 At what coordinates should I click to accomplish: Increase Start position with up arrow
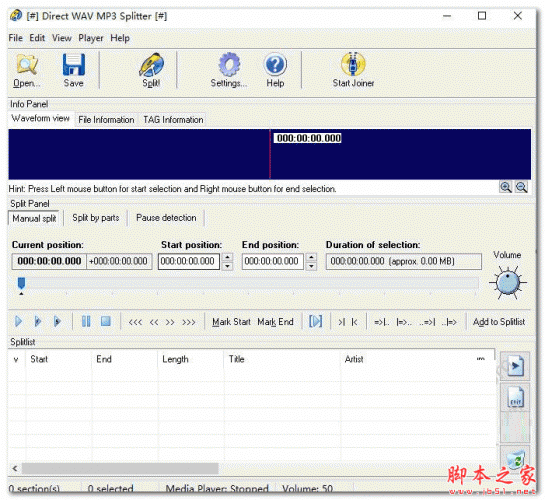pos(227,257)
